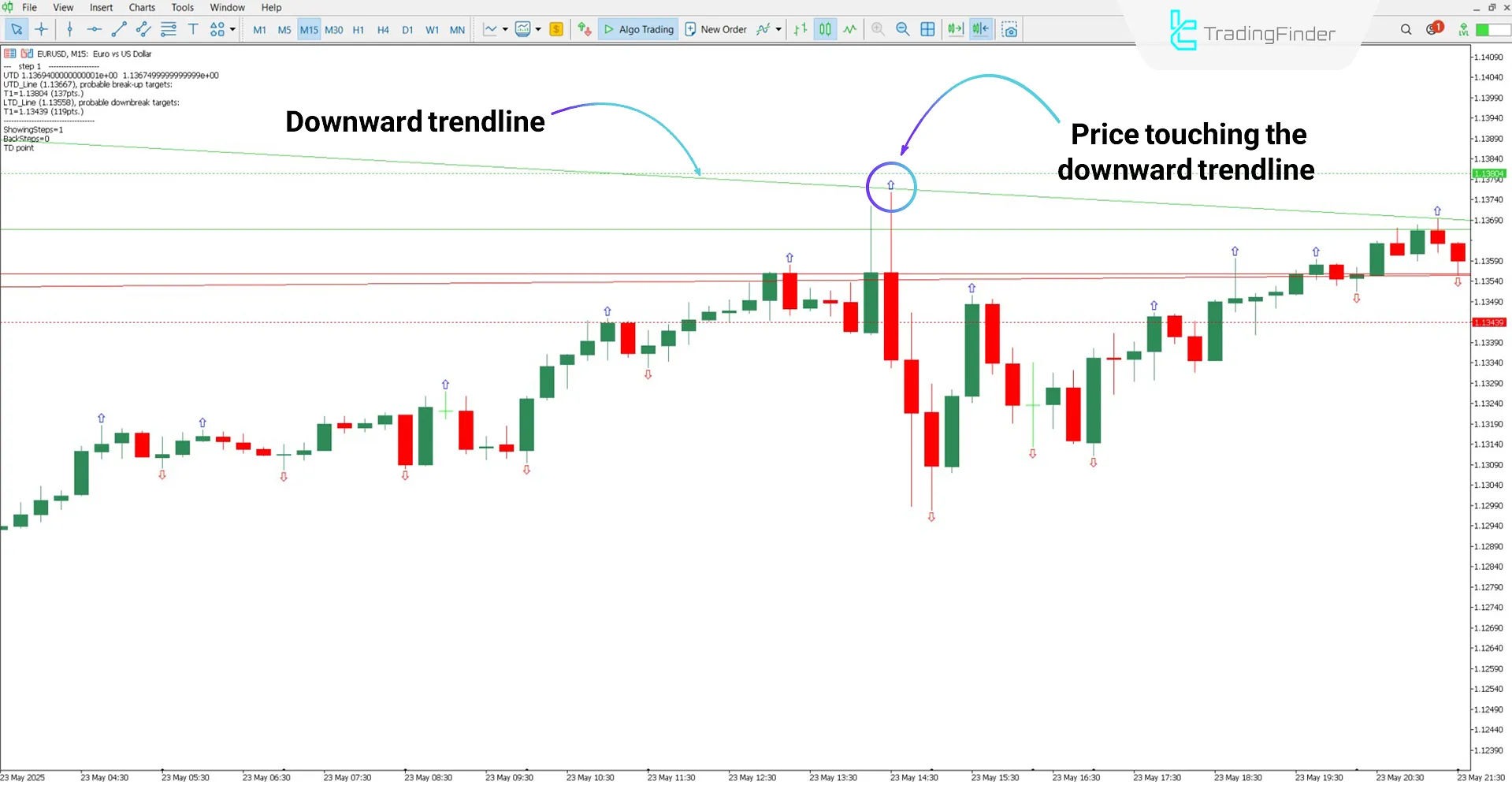Image resolution: width=1512 pixels, height=785 pixels.
Task: Select the Crosshair tool
Action: tap(42, 29)
